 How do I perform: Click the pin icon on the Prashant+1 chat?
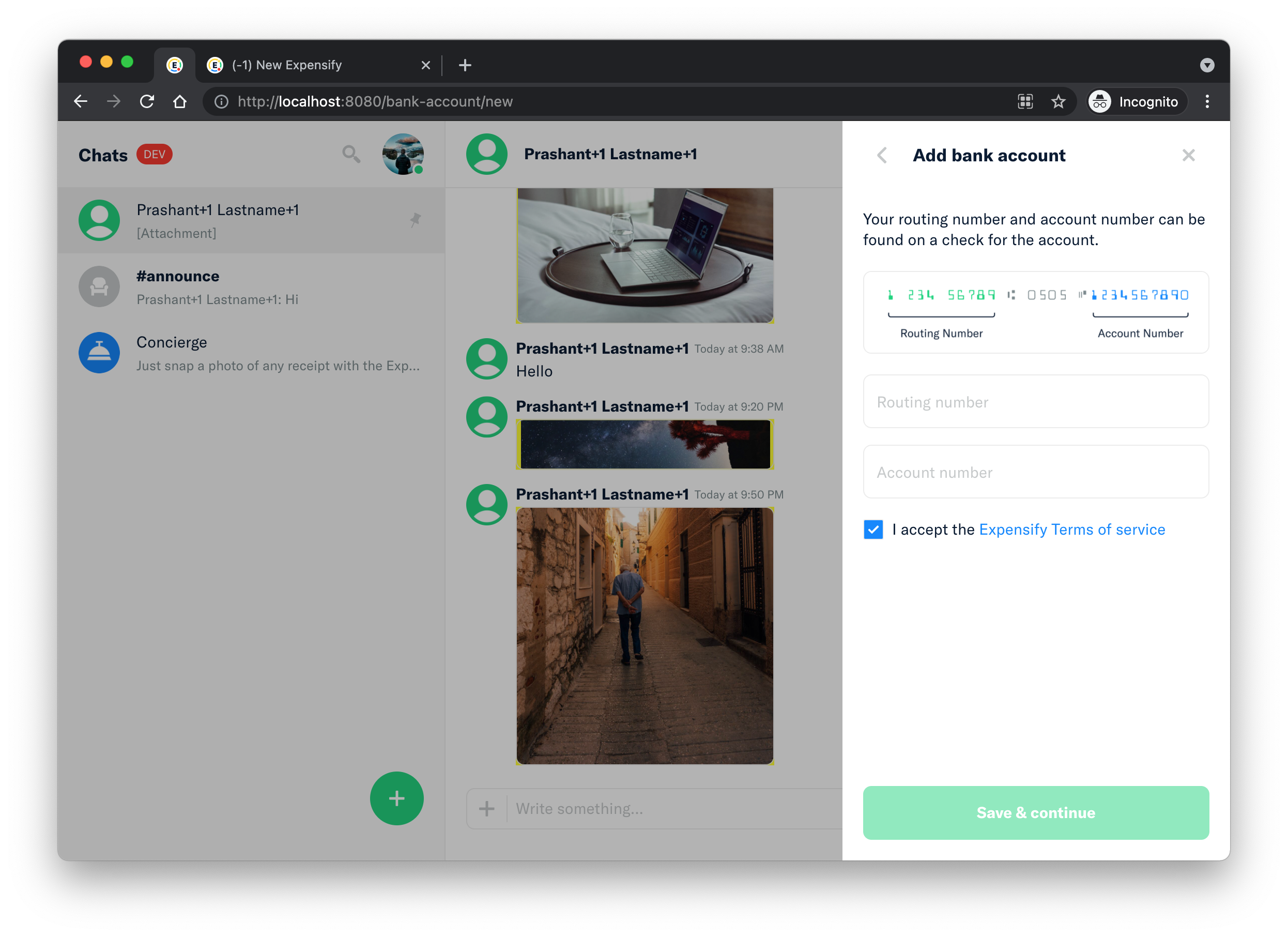pos(415,220)
